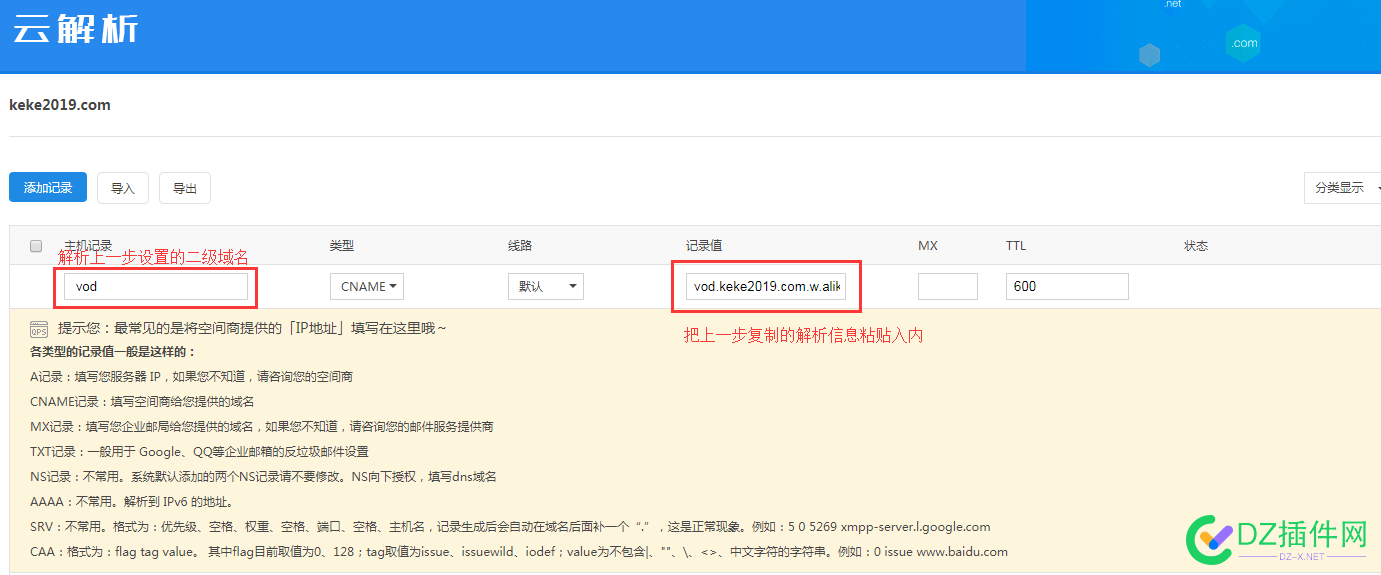This screenshot has width=1381, height=575.
Task: Click the TXT记录 hint line
Action: coord(199,452)
